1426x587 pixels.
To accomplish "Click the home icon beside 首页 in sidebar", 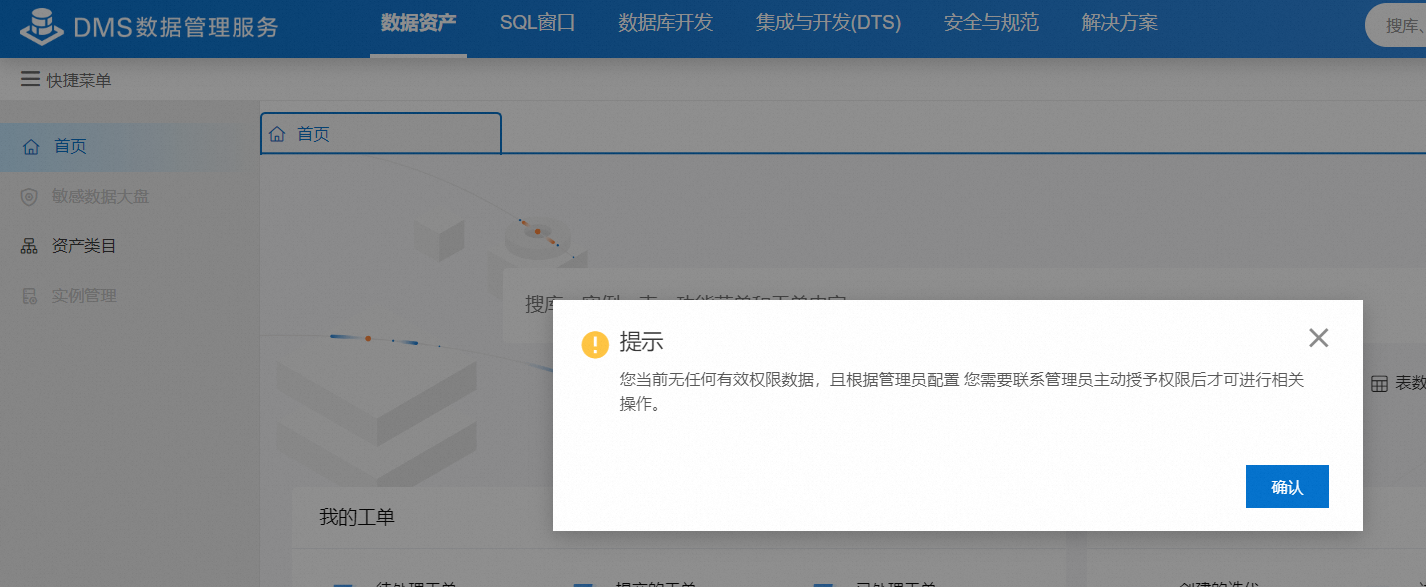I will 31,146.
